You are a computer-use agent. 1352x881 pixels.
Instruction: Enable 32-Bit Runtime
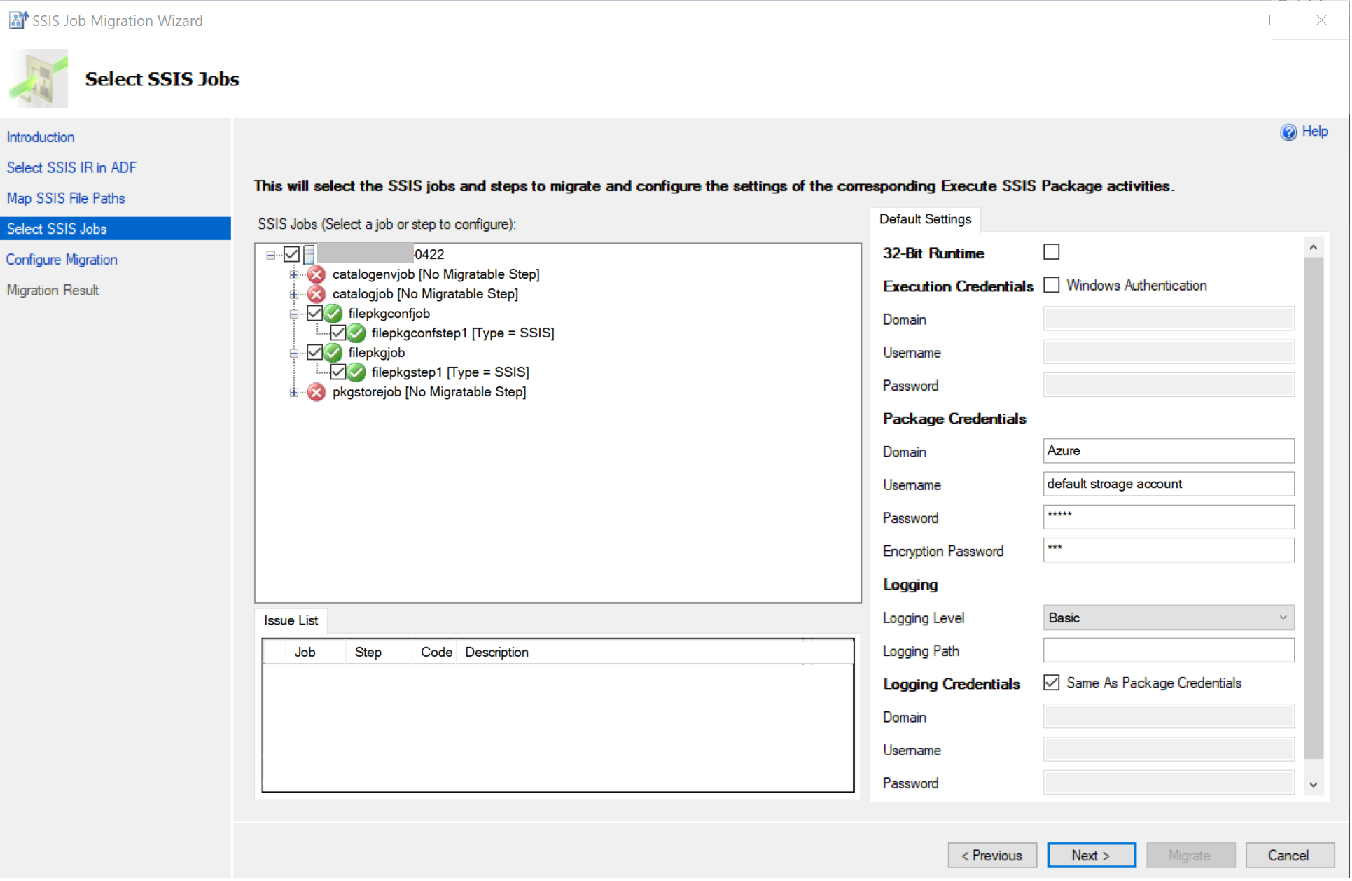coord(1050,252)
